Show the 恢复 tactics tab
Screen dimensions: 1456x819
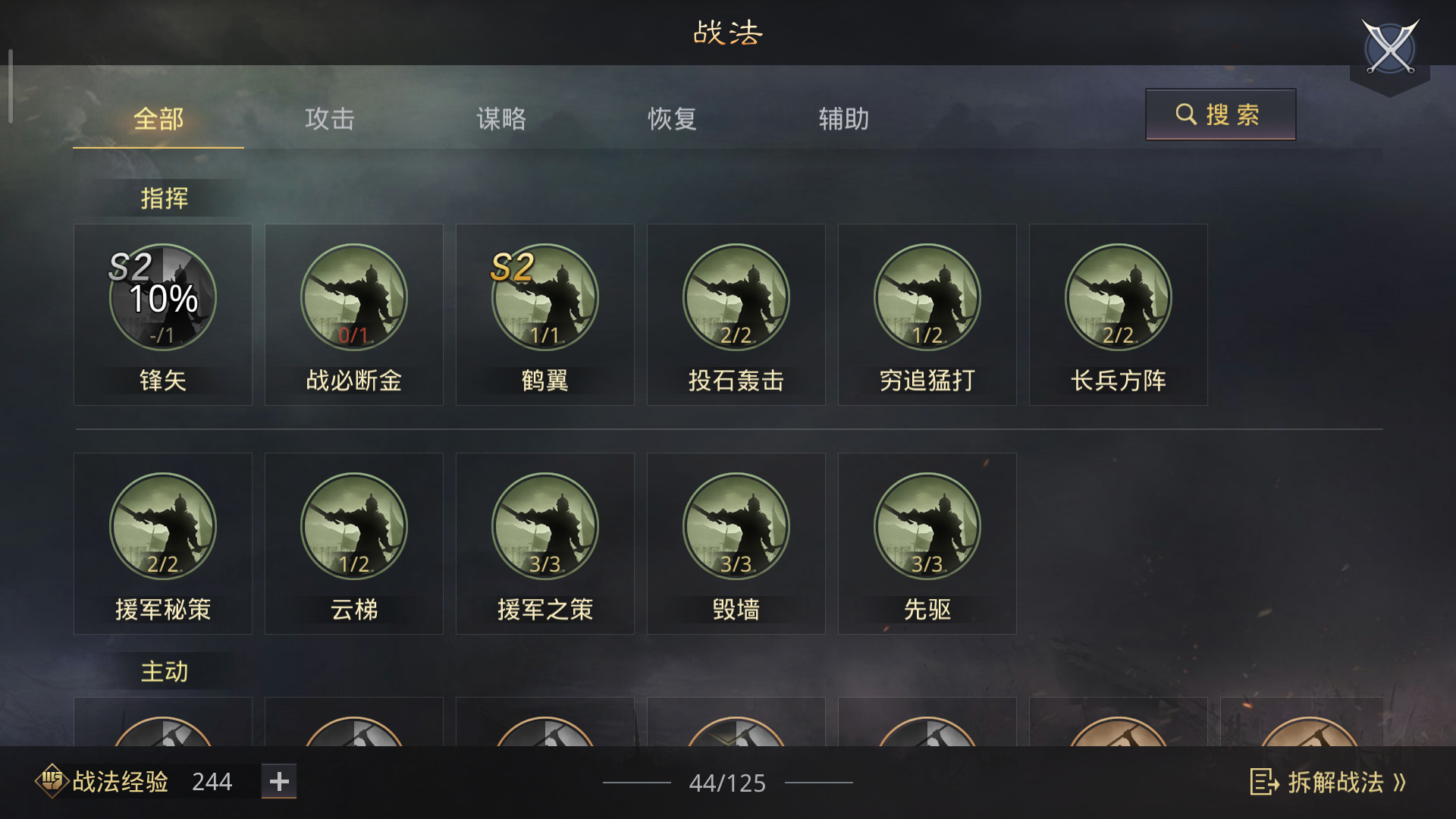click(x=673, y=119)
